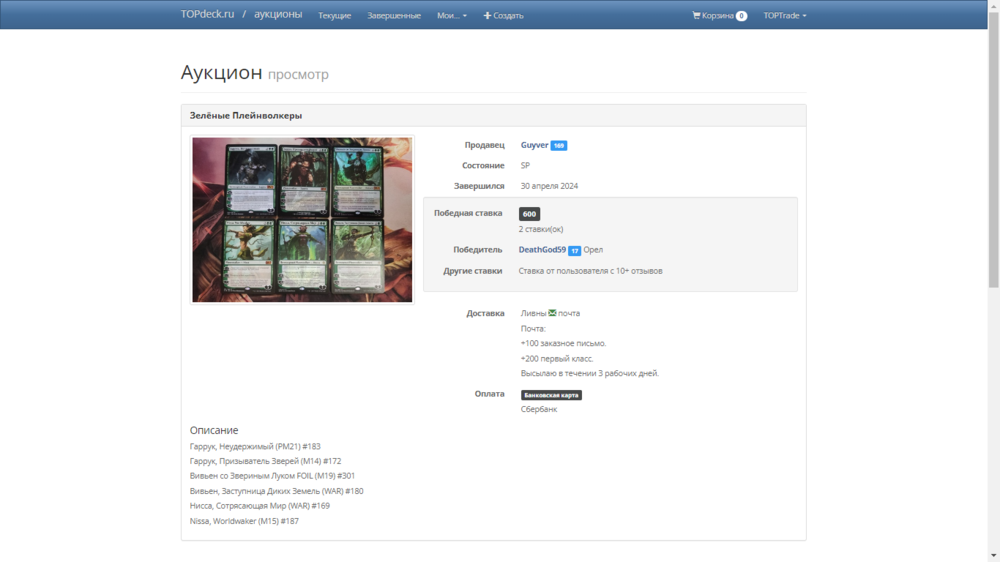1000x562 pixels.
Task: Click scrollbar down arrow at bottom right
Action: click(993, 555)
